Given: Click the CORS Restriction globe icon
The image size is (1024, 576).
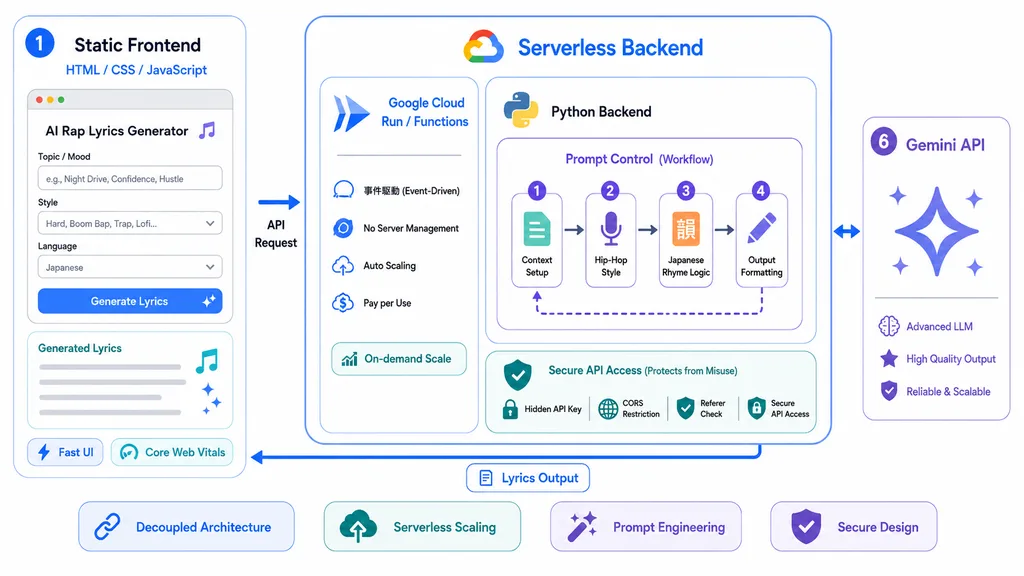Looking at the screenshot, I should click(x=608, y=409).
